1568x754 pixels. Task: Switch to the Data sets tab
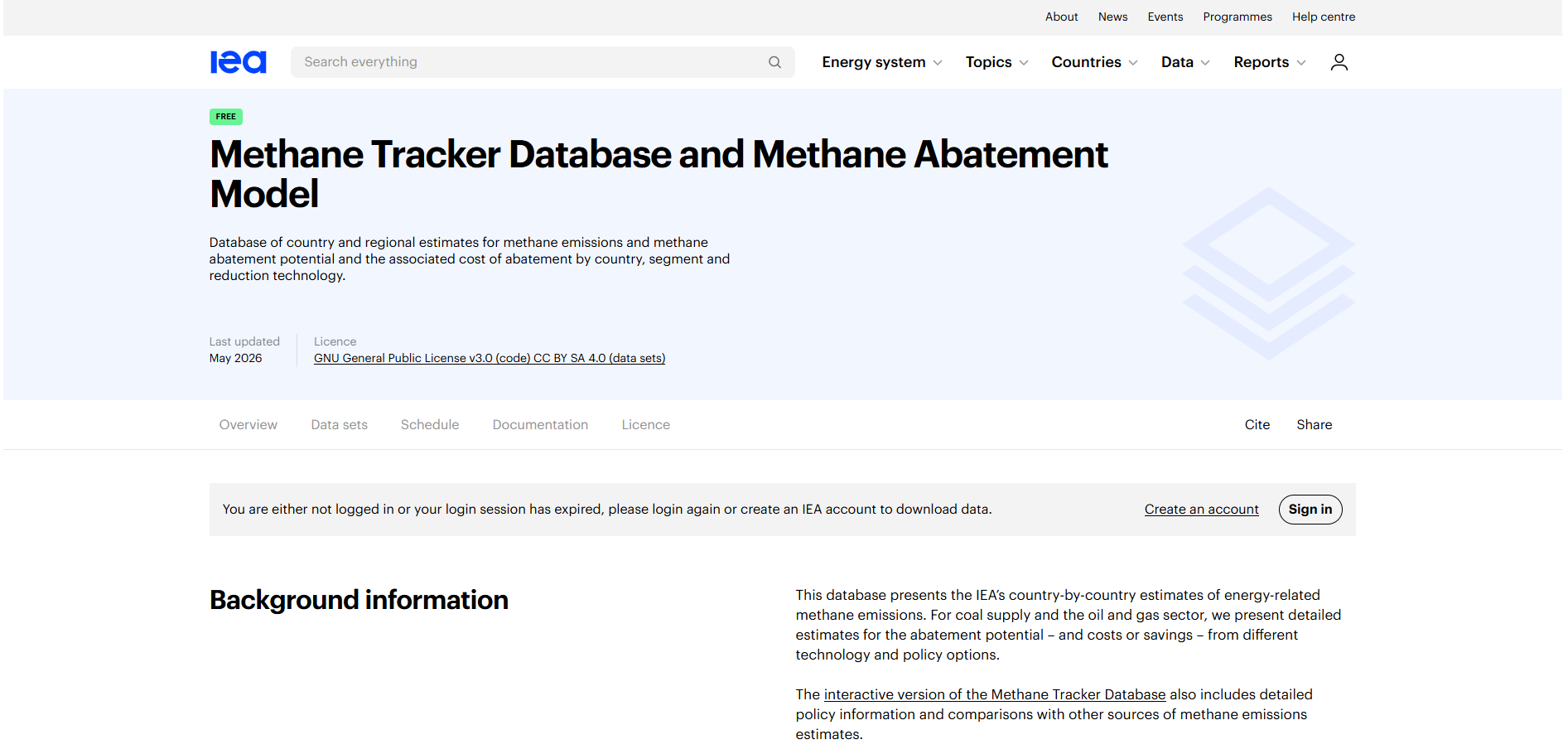point(340,424)
